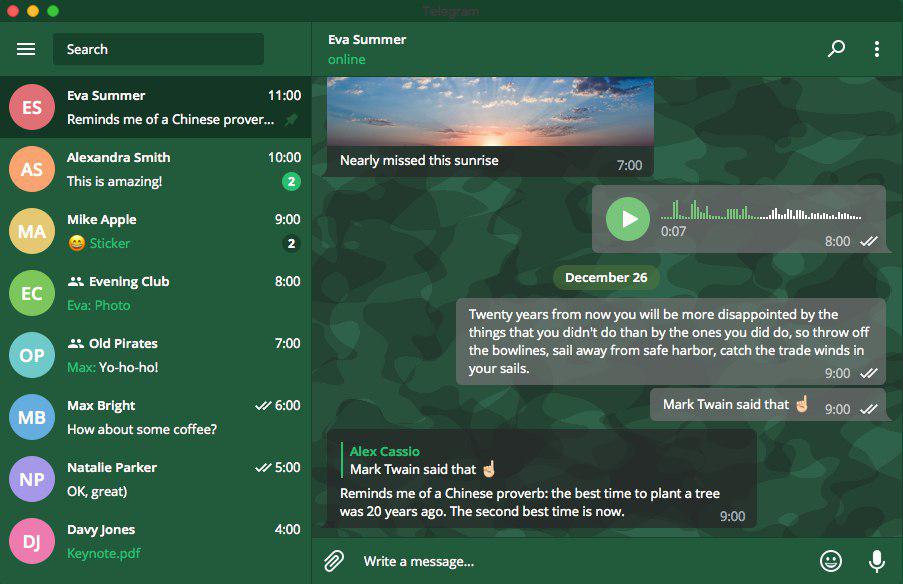This screenshot has width=903, height=584.
Task: Click the Nearly missed this sunrise caption
Action: pos(419,161)
